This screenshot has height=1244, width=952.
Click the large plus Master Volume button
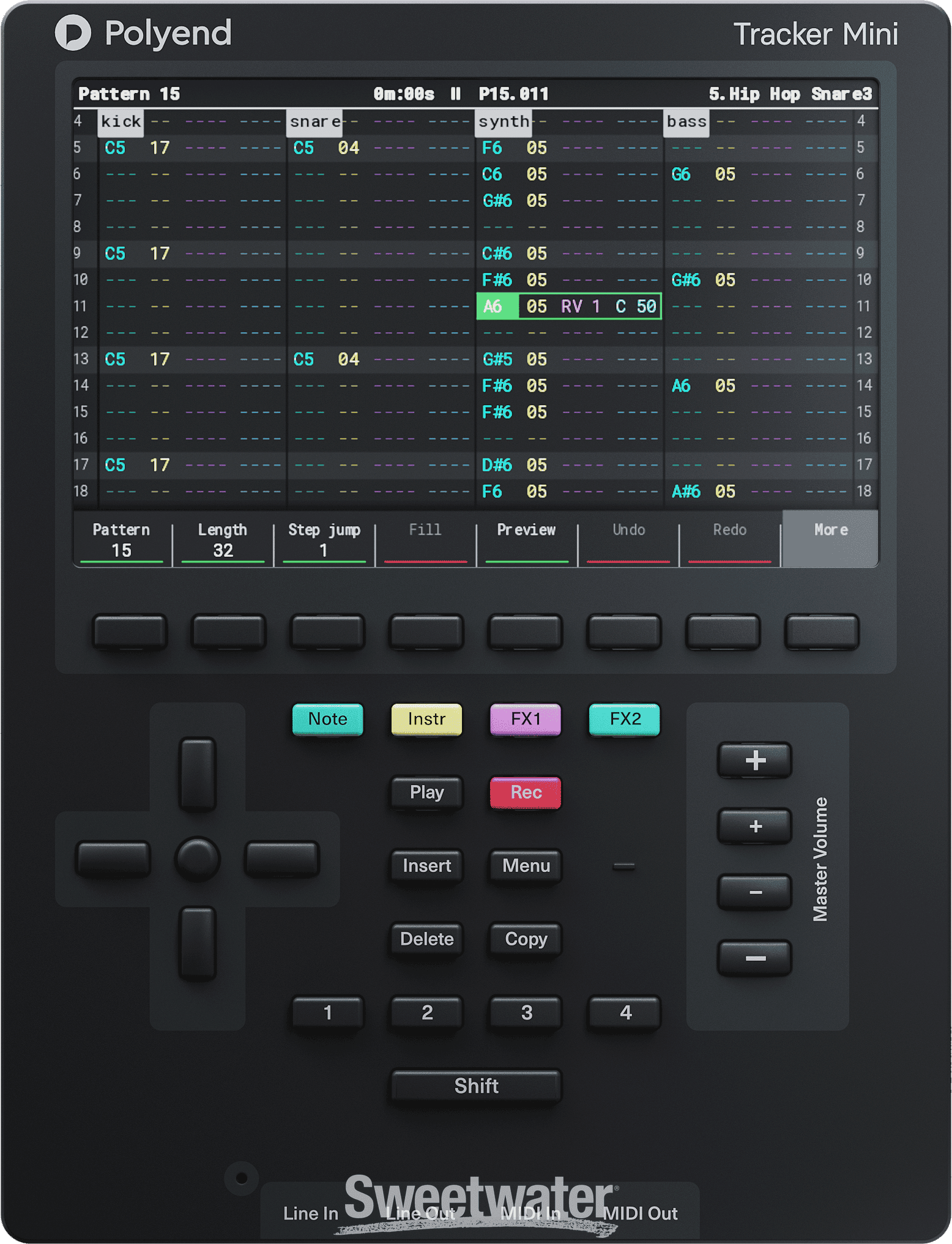[755, 760]
